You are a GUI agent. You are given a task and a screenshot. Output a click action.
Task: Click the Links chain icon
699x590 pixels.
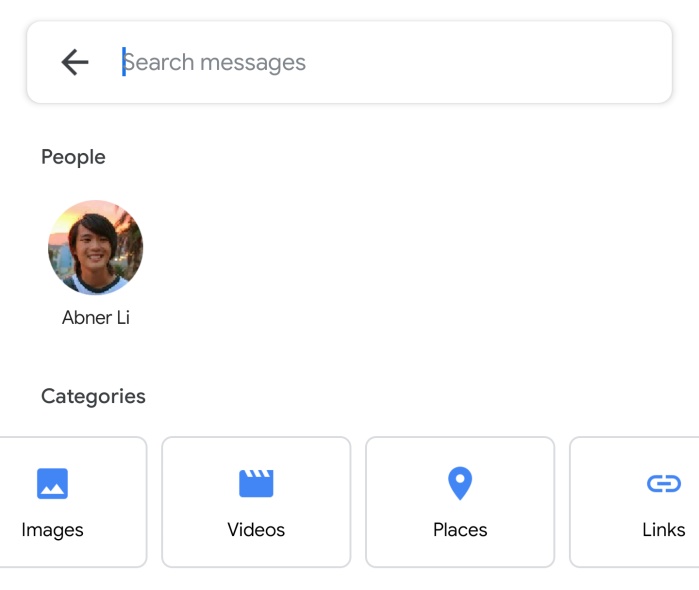pyautogui.click(x=663, y=484)
